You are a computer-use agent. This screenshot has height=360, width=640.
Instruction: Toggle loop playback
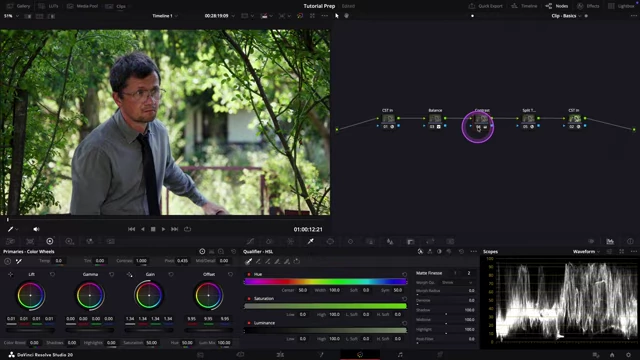pyautogui.click(x=187, y=229)
